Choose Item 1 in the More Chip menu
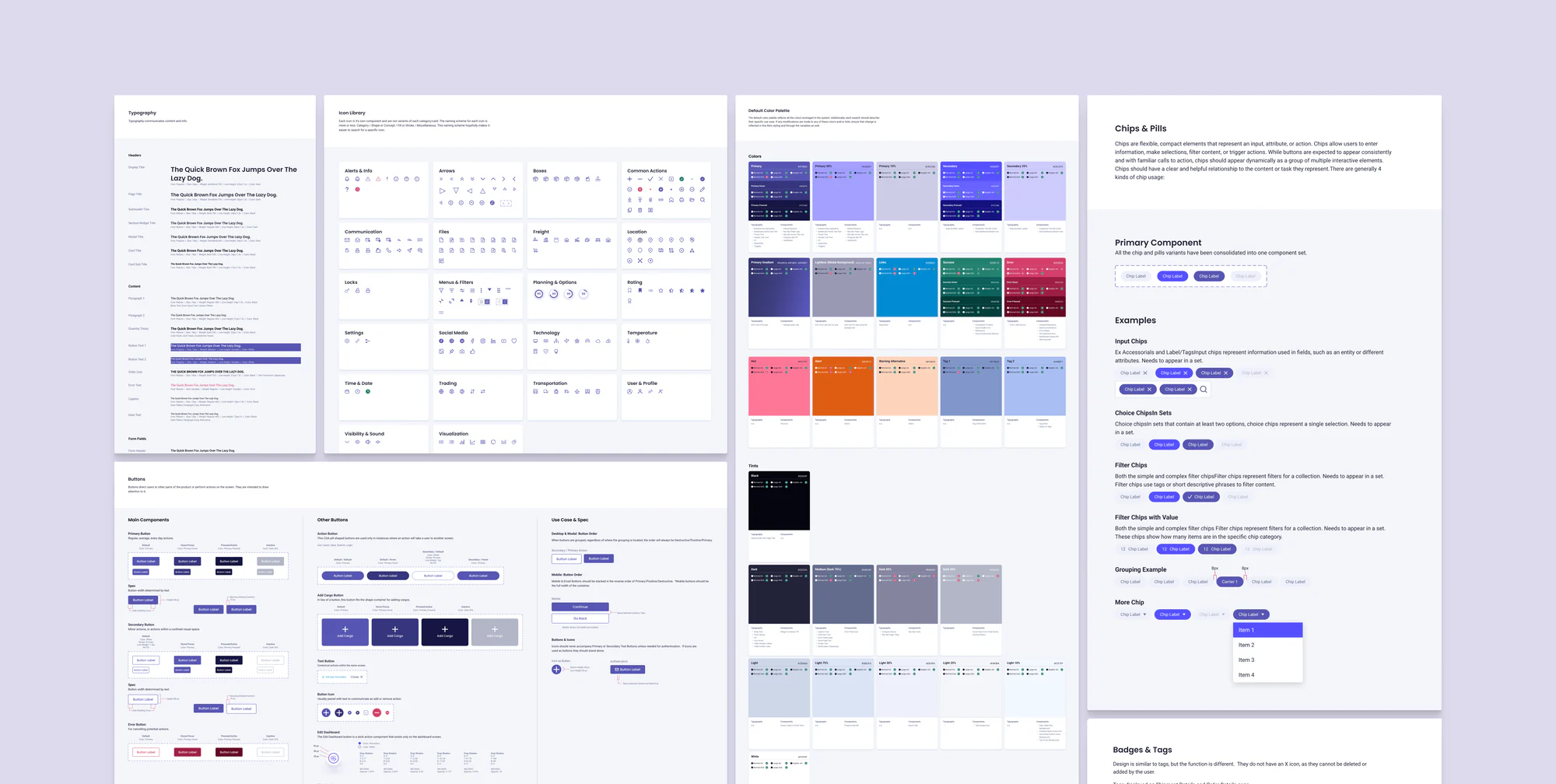1556x784 pixels. click(x=1267, y=630)
